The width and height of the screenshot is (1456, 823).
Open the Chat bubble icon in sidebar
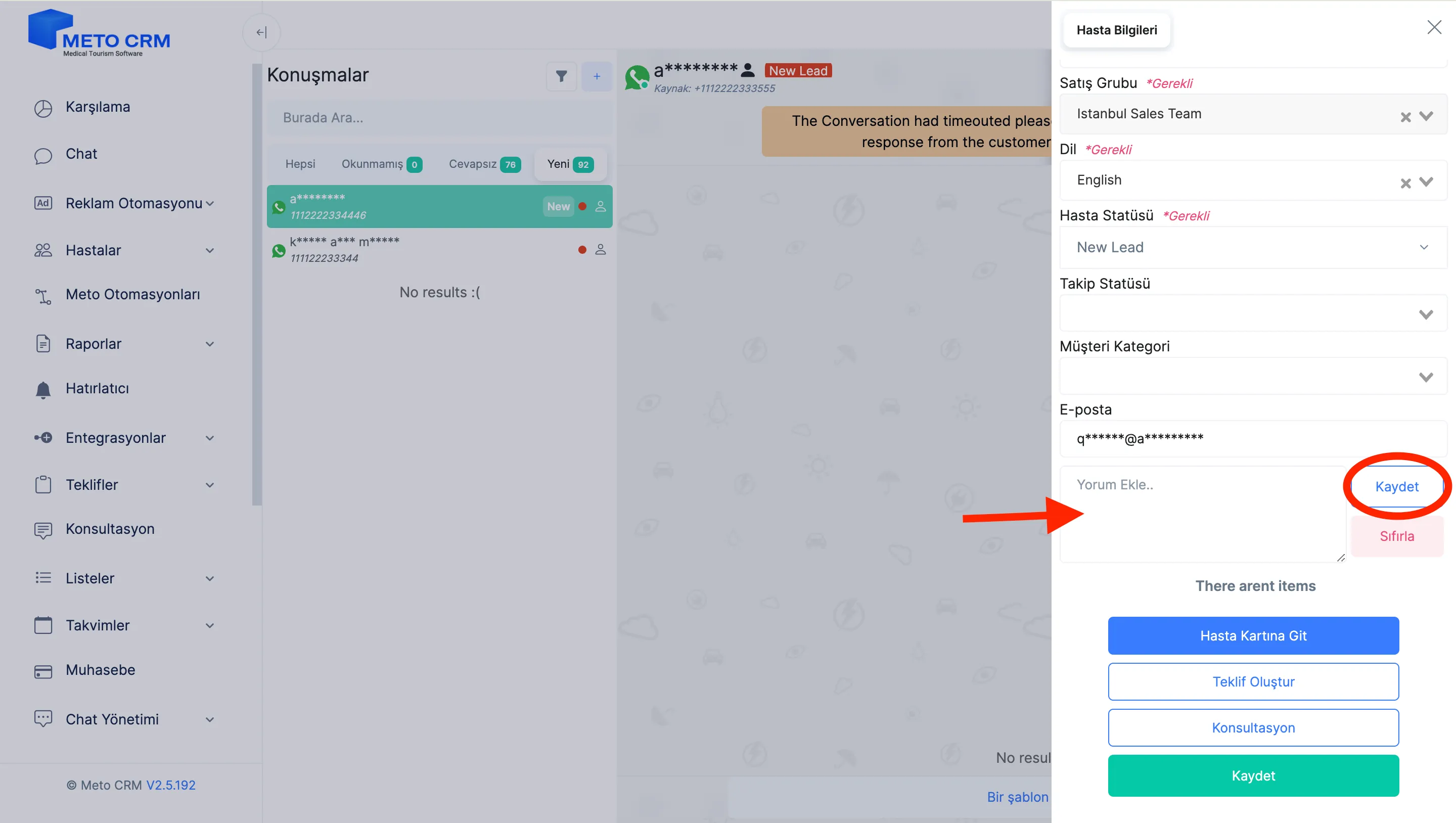point(43,155)
